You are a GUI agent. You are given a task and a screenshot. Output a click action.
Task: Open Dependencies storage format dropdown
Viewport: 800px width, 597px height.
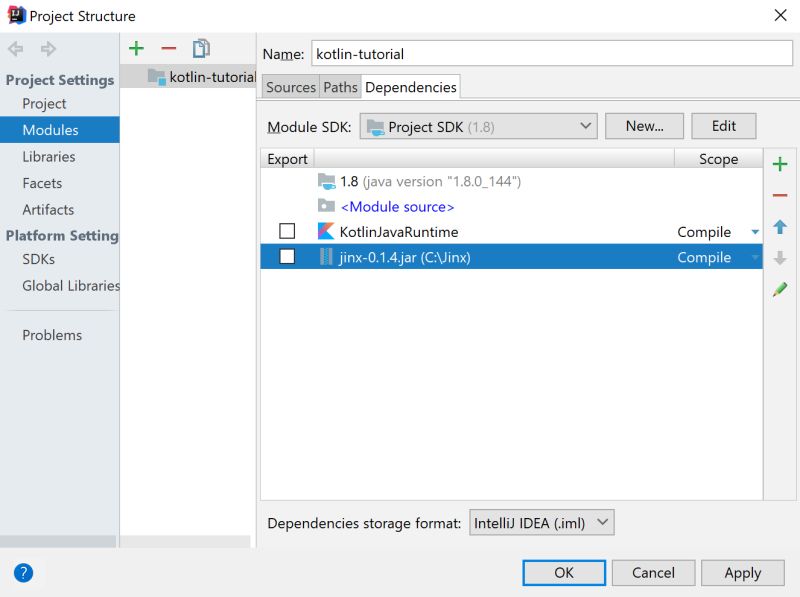tap(601, 522)
